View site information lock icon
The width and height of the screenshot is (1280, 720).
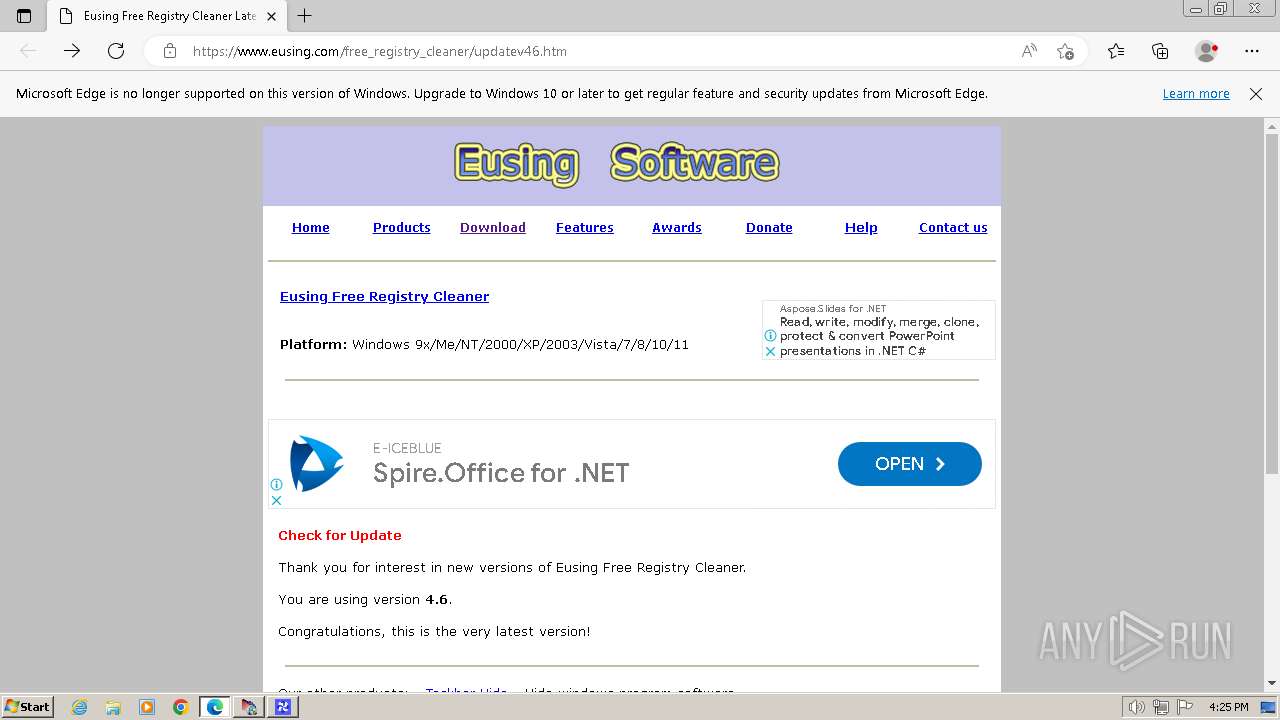(x=170, y=51)
